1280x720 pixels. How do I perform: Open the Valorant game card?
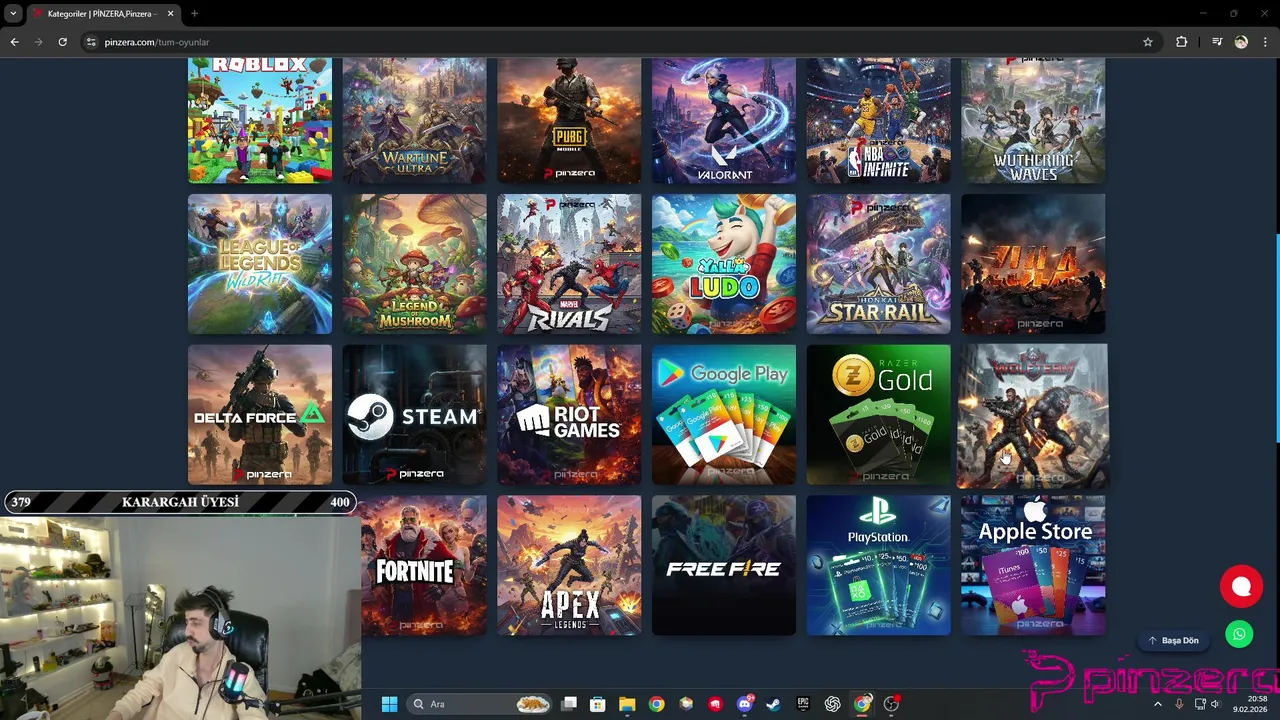click(724, 120)
